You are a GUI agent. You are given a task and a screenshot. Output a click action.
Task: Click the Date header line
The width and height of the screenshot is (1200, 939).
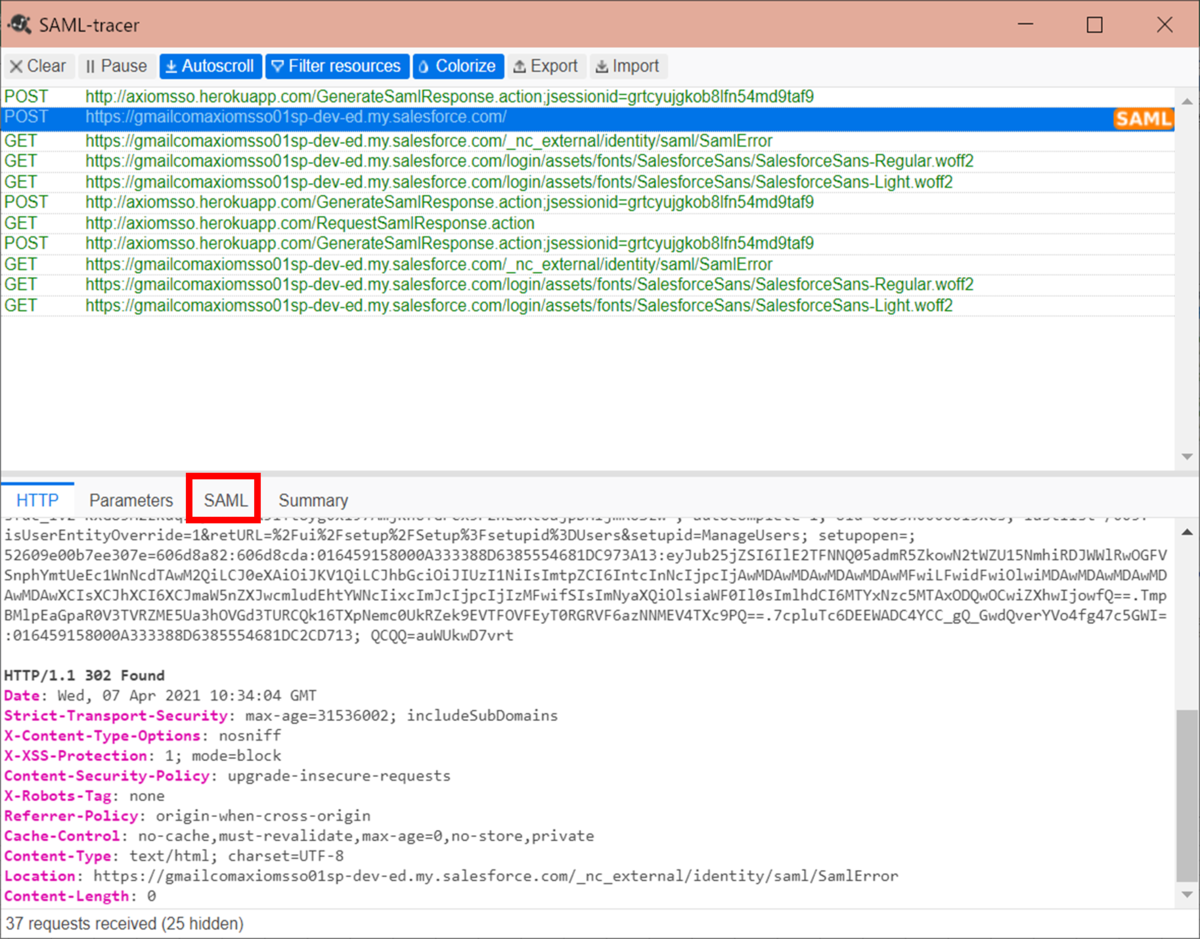tap(160, 695)
